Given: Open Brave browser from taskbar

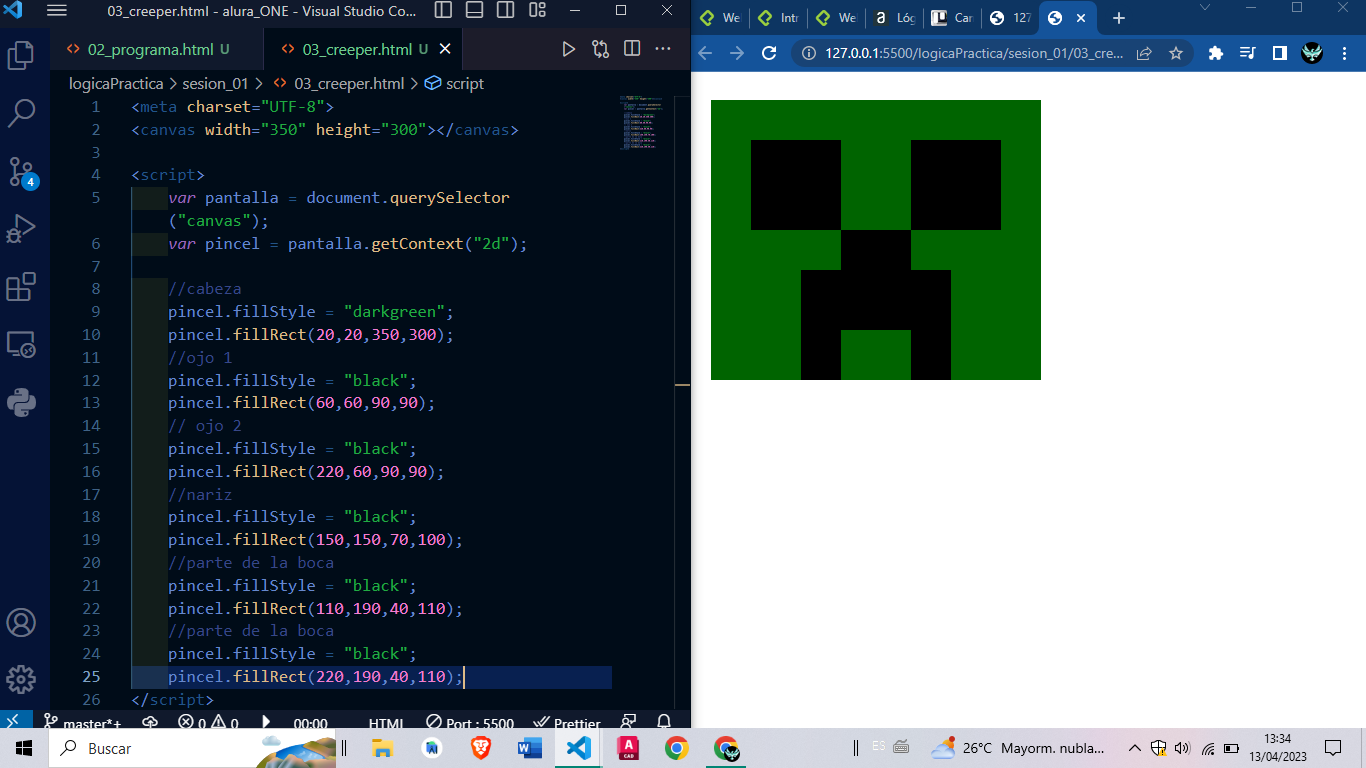Looking at the screenshot, I should pyautogui.click(x=481, y=748).
